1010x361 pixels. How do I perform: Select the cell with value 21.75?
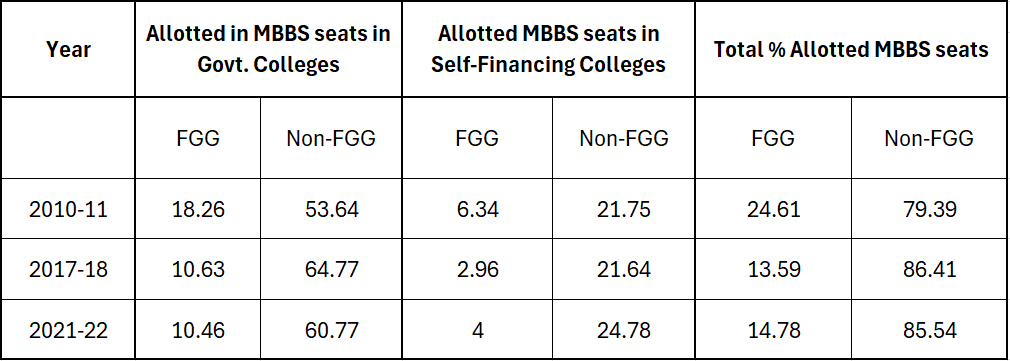(624, 210)
